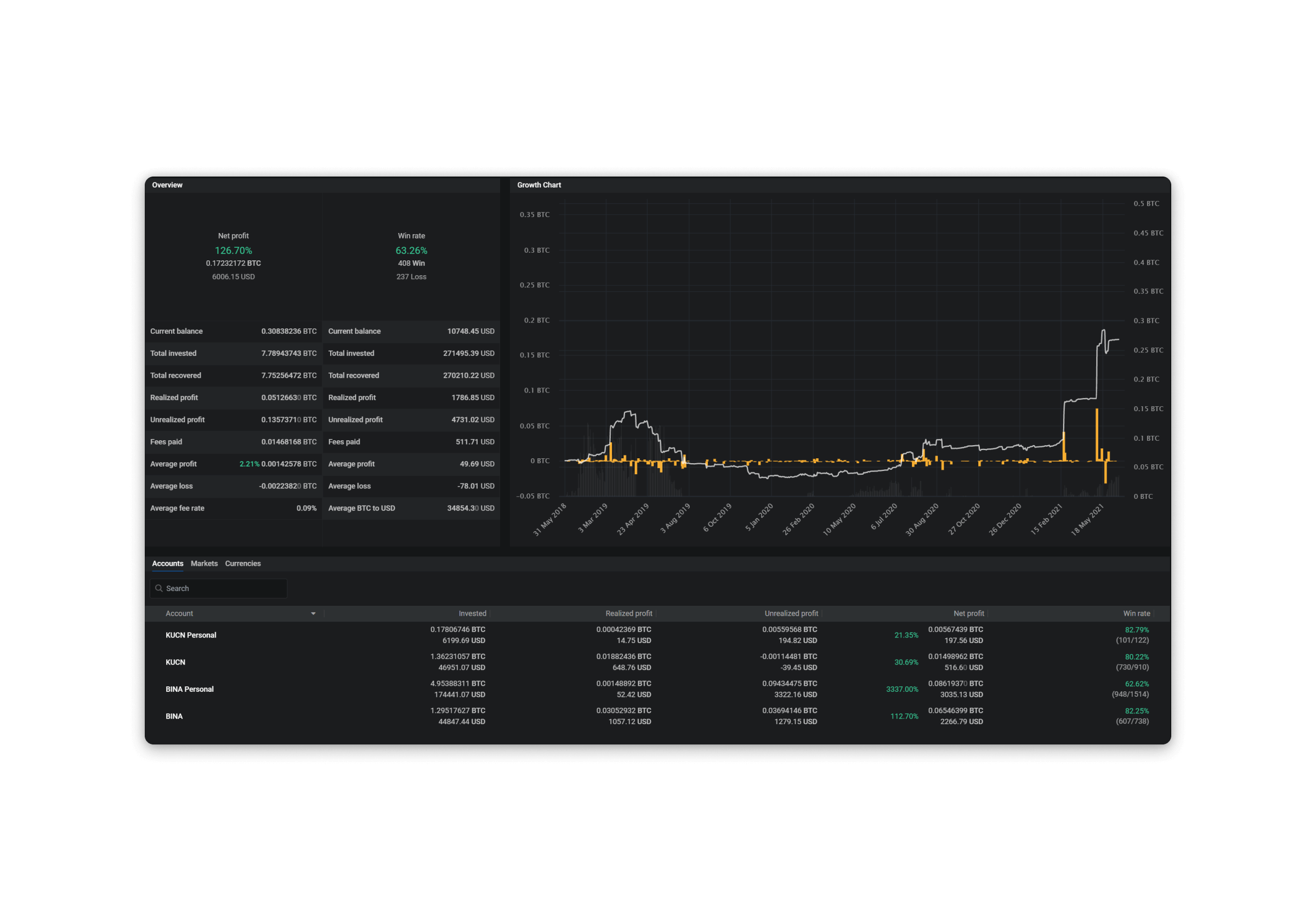Viewport: 1316px width, 921px height.
Task: Click the 31 May 2018 chart date label
Action: [549, 519]
